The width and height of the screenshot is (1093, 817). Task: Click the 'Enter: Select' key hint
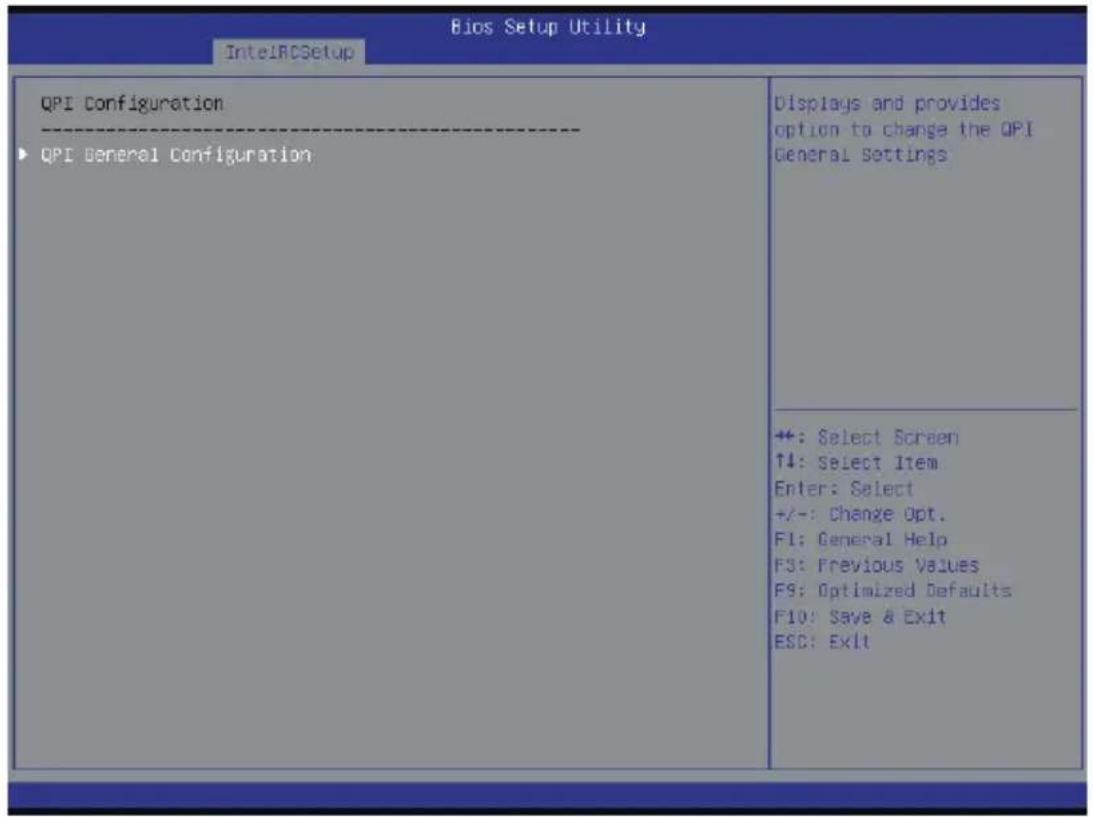coord(843,488)
